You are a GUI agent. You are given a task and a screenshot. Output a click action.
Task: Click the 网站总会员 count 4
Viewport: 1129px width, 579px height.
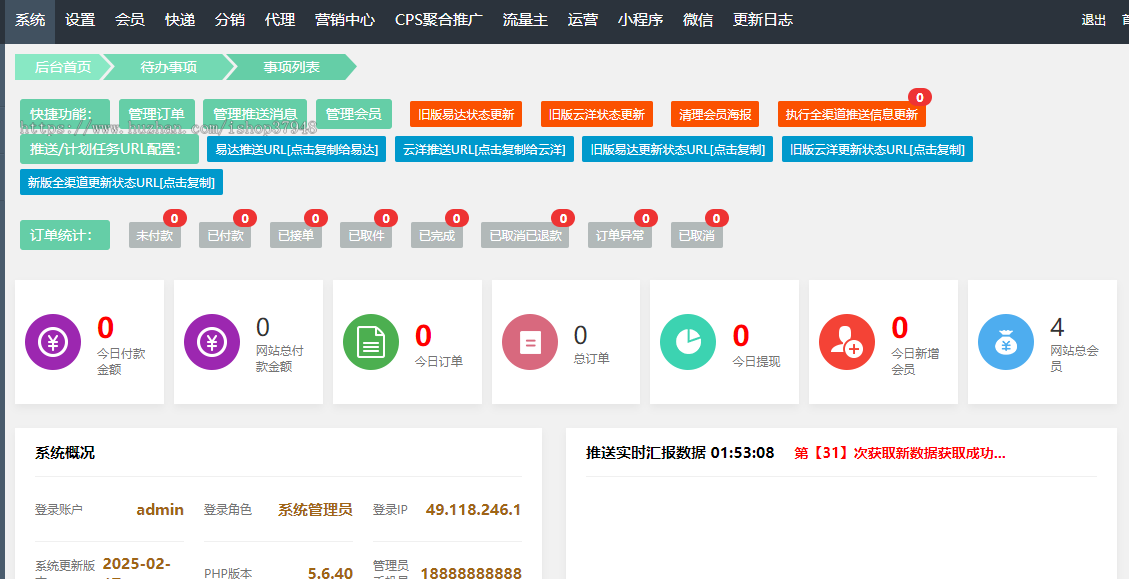coord(1057,328)
